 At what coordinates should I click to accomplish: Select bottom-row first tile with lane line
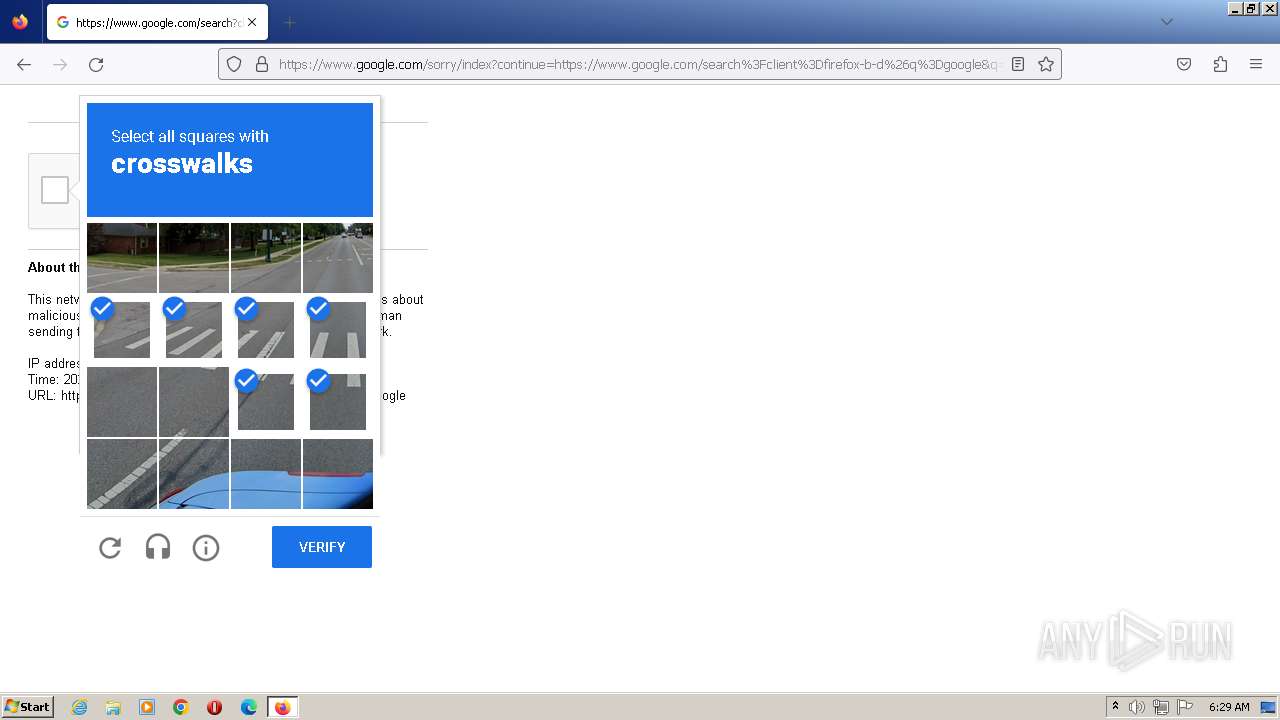pyautogui.click(x=122, y=474)
